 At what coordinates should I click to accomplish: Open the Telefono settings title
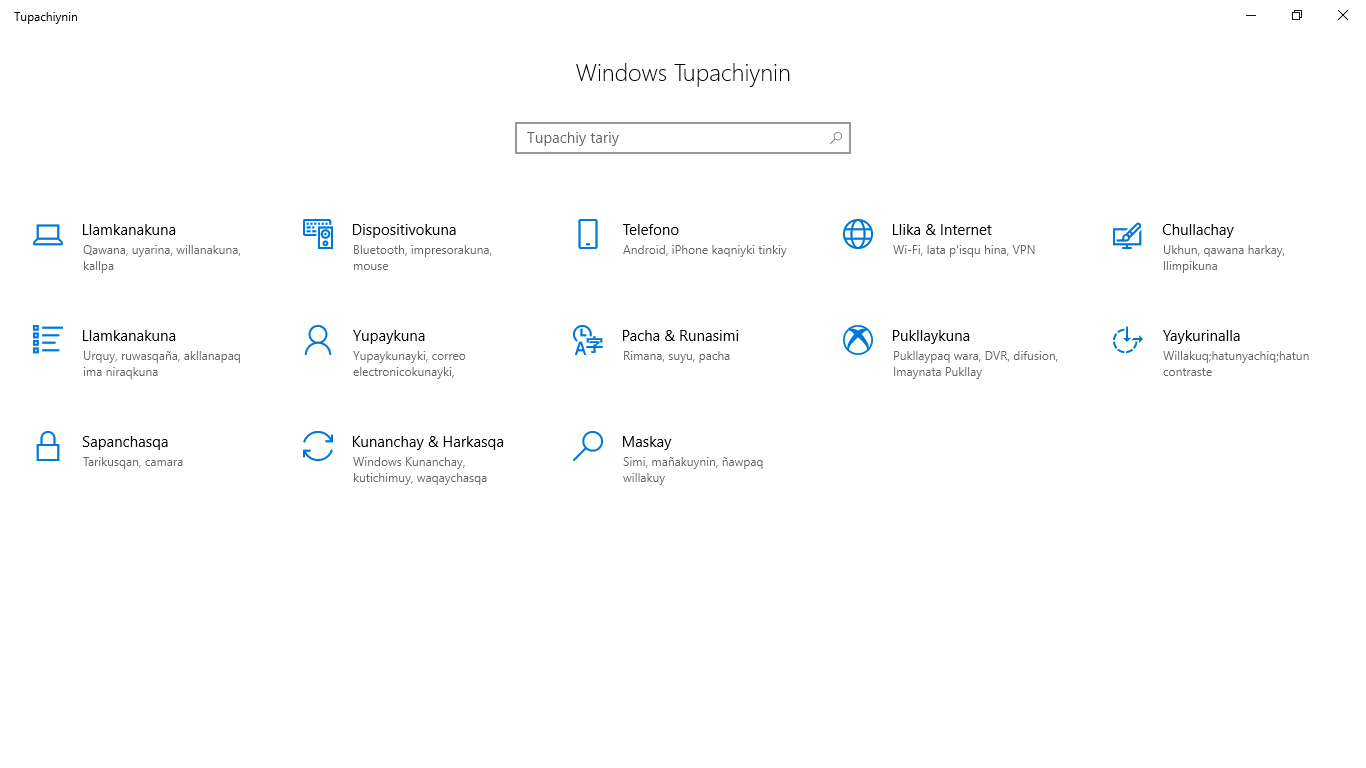tap(651, 230)
